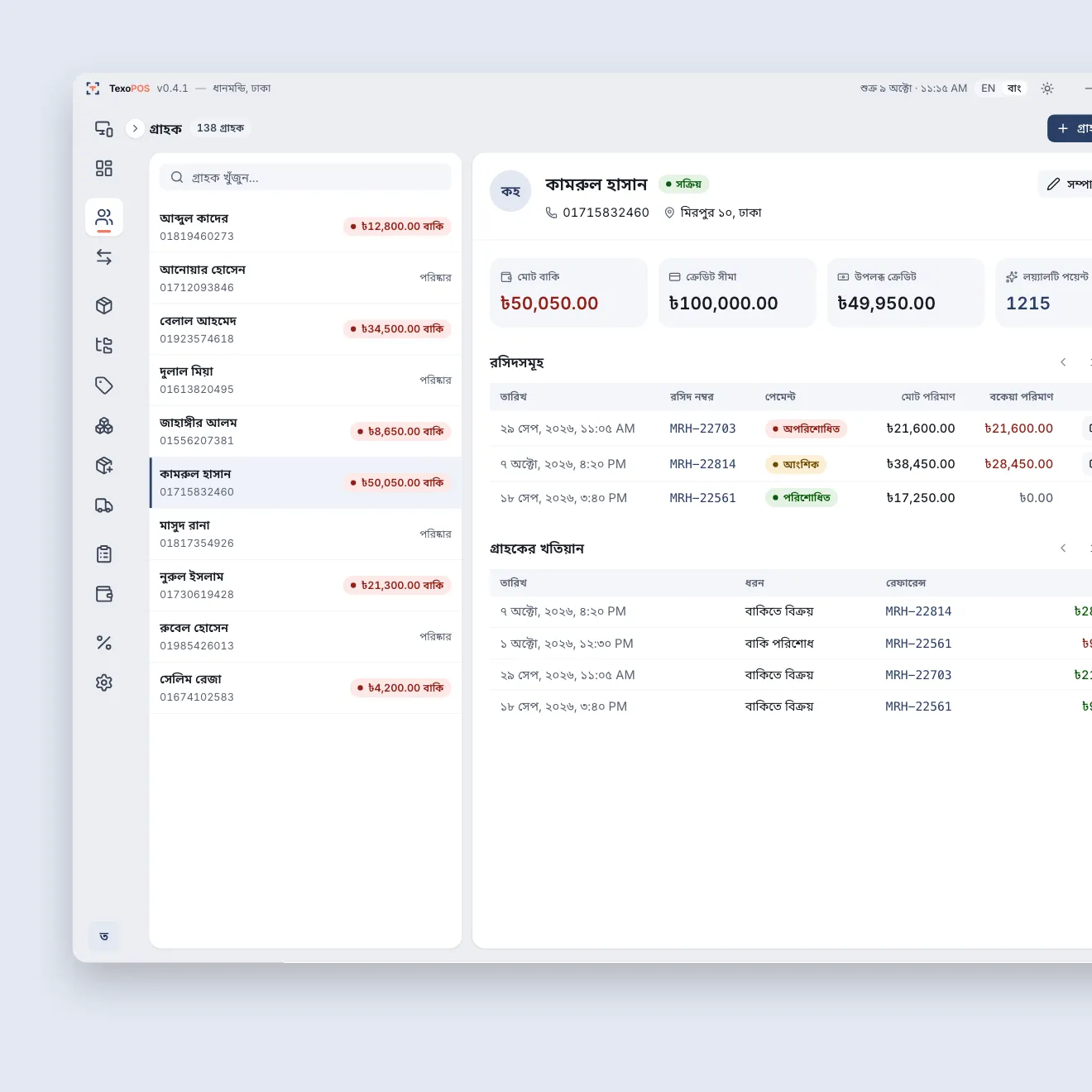Screen dimensions: 1092x1092
Task: Open the products box icon in sidebar
Action: (104, 306)
